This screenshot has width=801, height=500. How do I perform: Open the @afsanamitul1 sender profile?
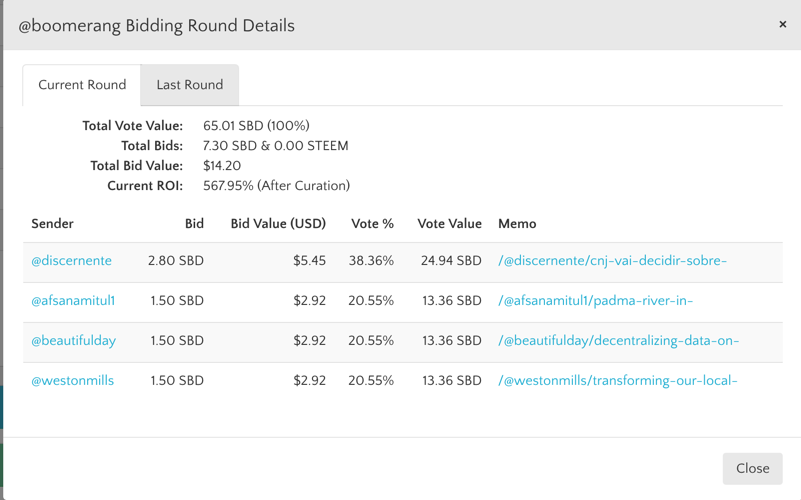pyautogui.click(x=73, y=301)
